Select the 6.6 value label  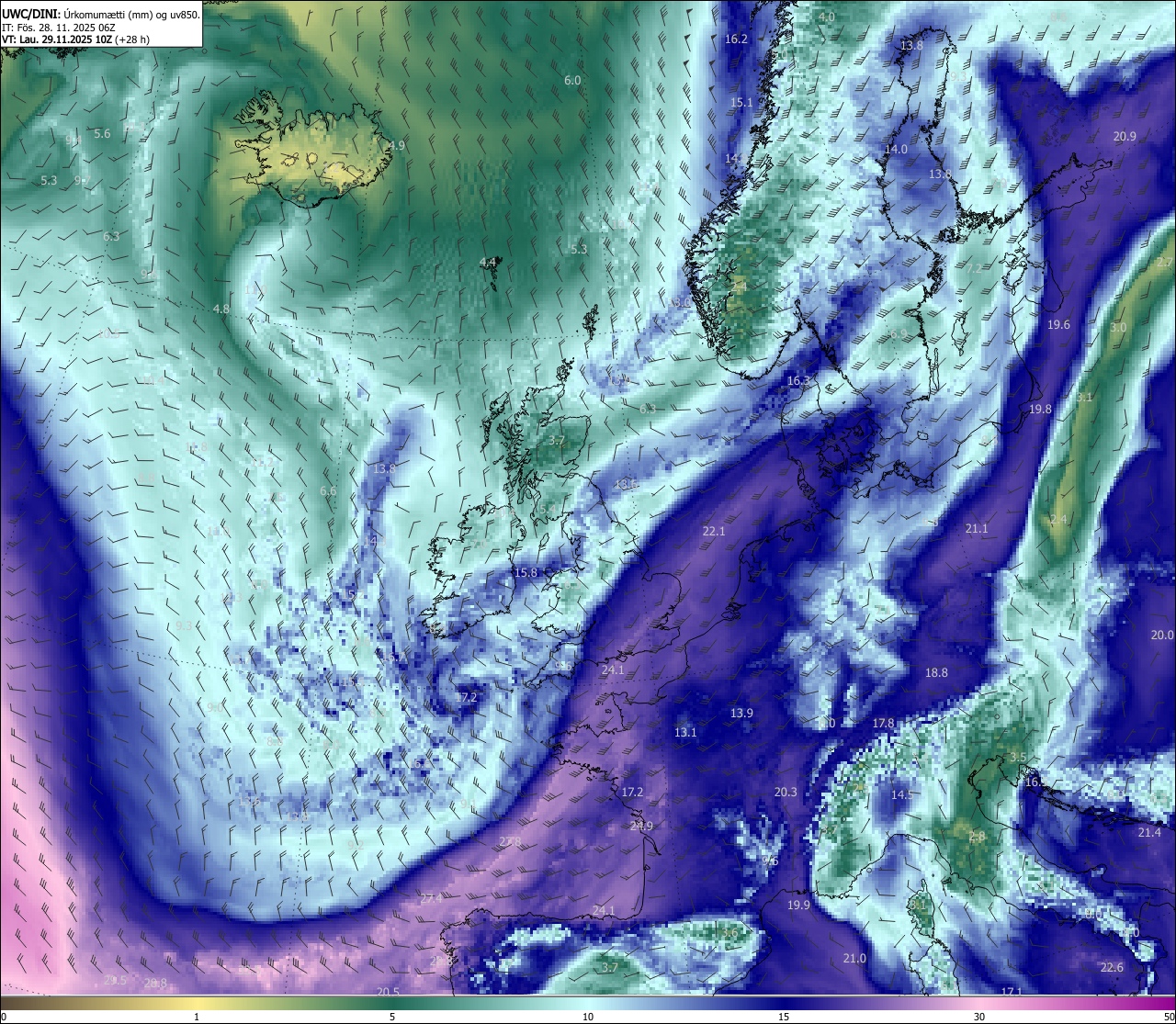click(x=328, y=490)
